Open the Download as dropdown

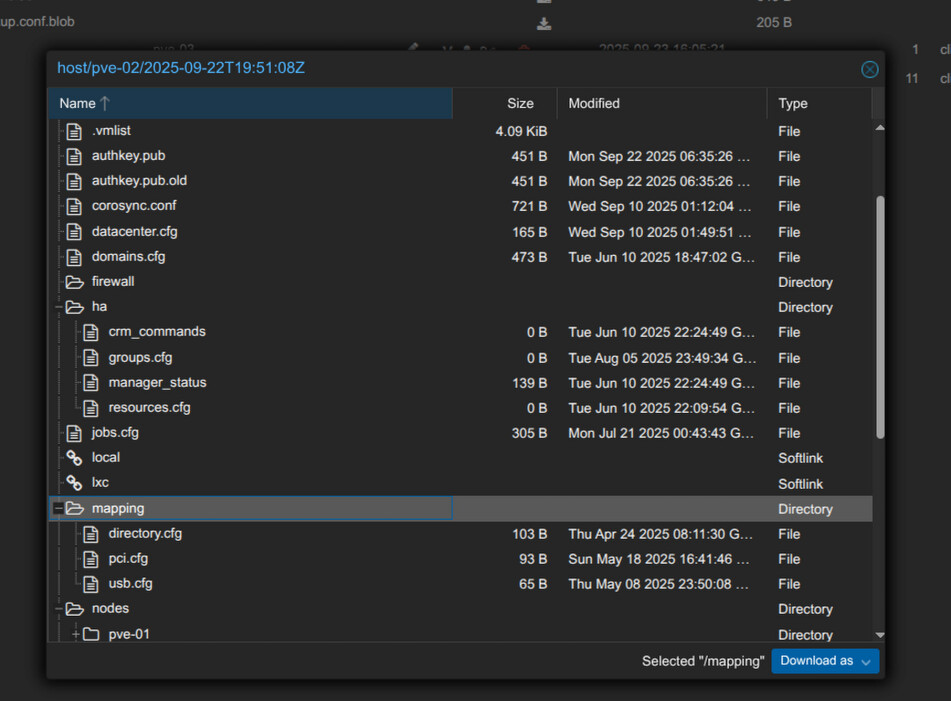coord(825,661)
